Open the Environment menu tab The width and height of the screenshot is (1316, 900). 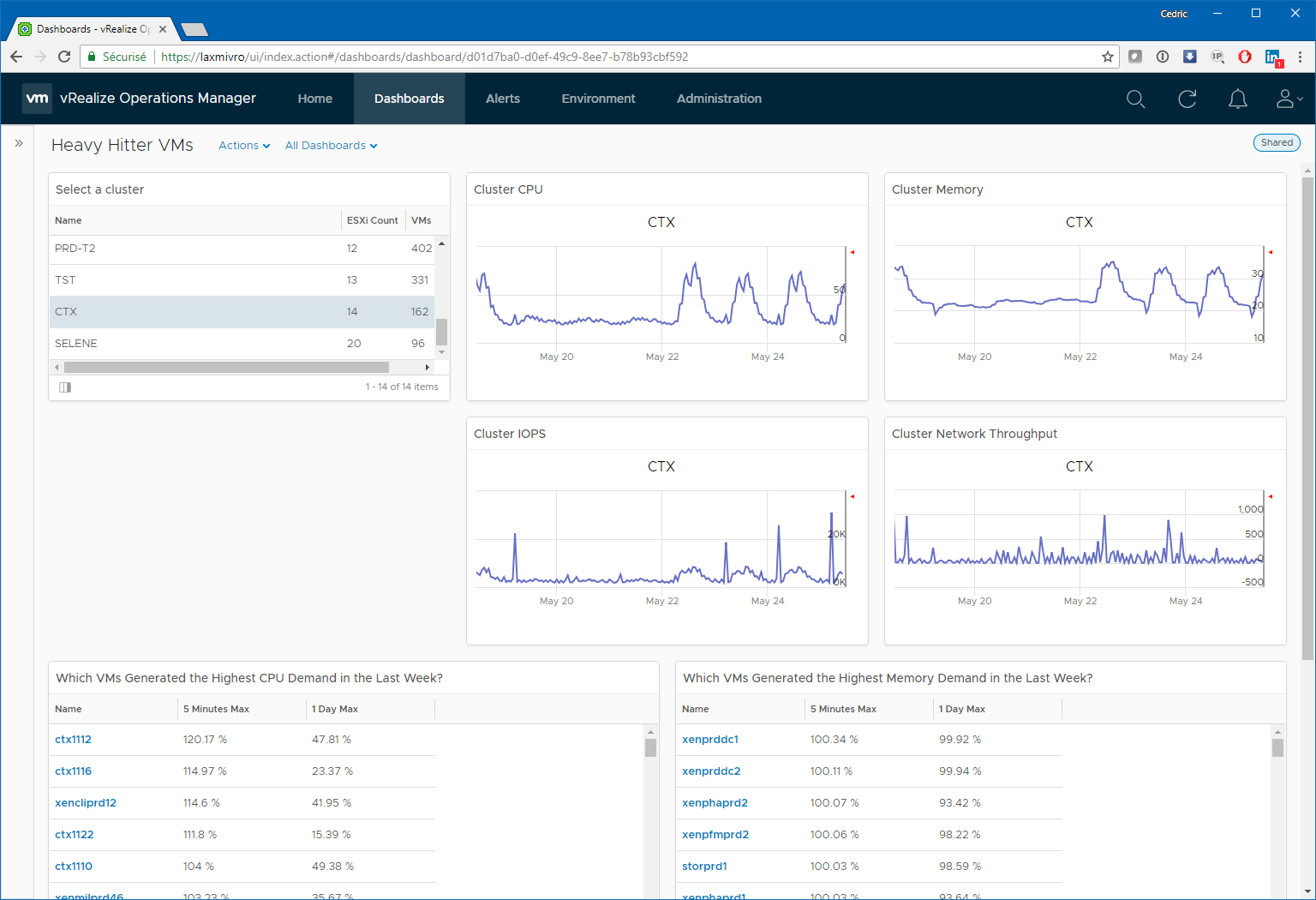tap(598, 99)
